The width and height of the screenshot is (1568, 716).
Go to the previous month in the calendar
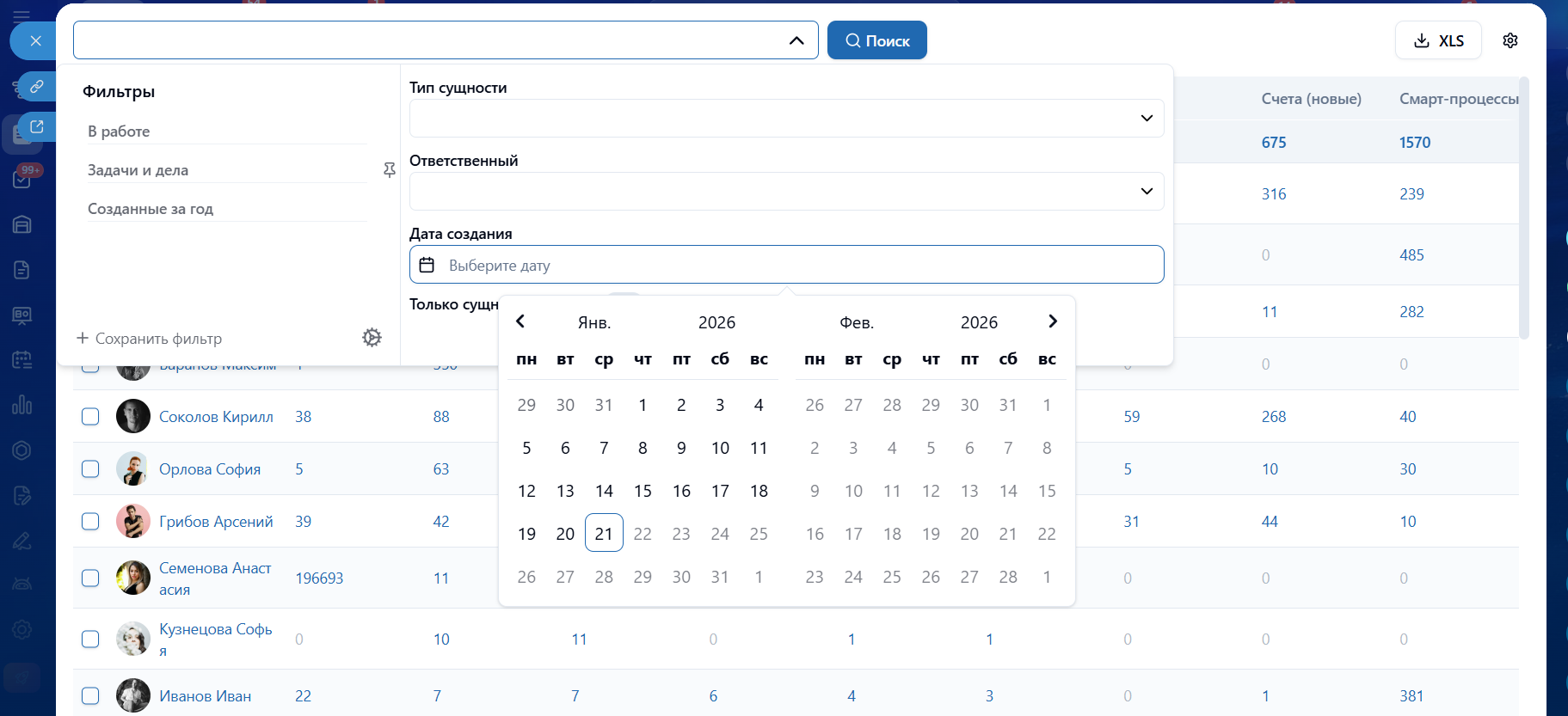(x=520, y=321)
